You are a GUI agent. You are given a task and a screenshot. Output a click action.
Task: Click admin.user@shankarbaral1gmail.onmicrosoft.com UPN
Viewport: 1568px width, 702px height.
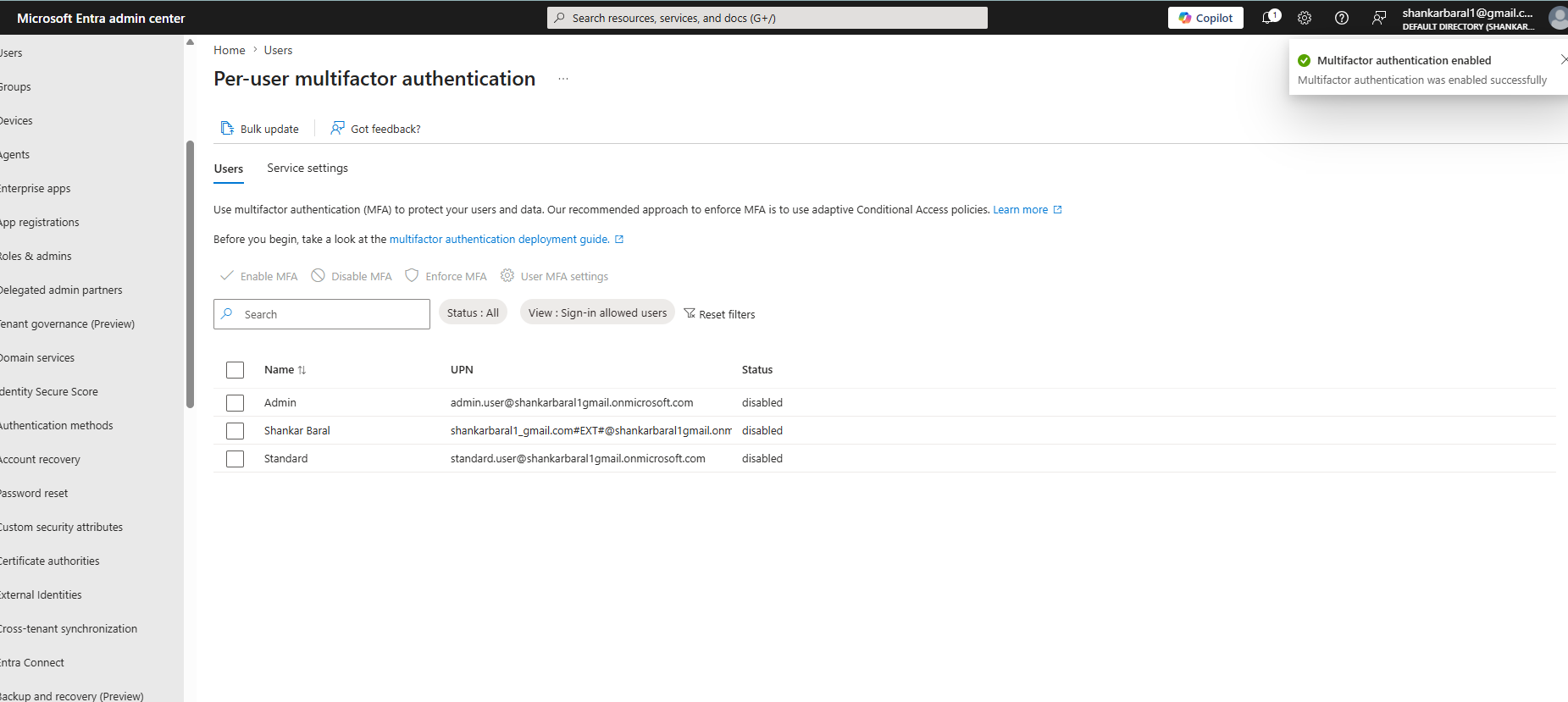tap(572, 403)
